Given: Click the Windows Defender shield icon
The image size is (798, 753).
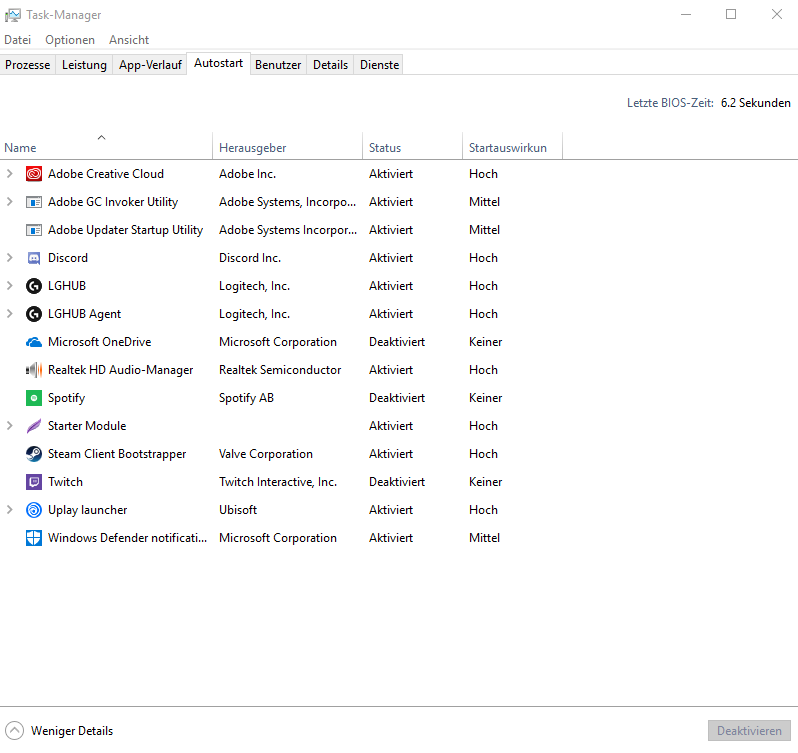Looking at the screenshot, I should coord(34,538).
